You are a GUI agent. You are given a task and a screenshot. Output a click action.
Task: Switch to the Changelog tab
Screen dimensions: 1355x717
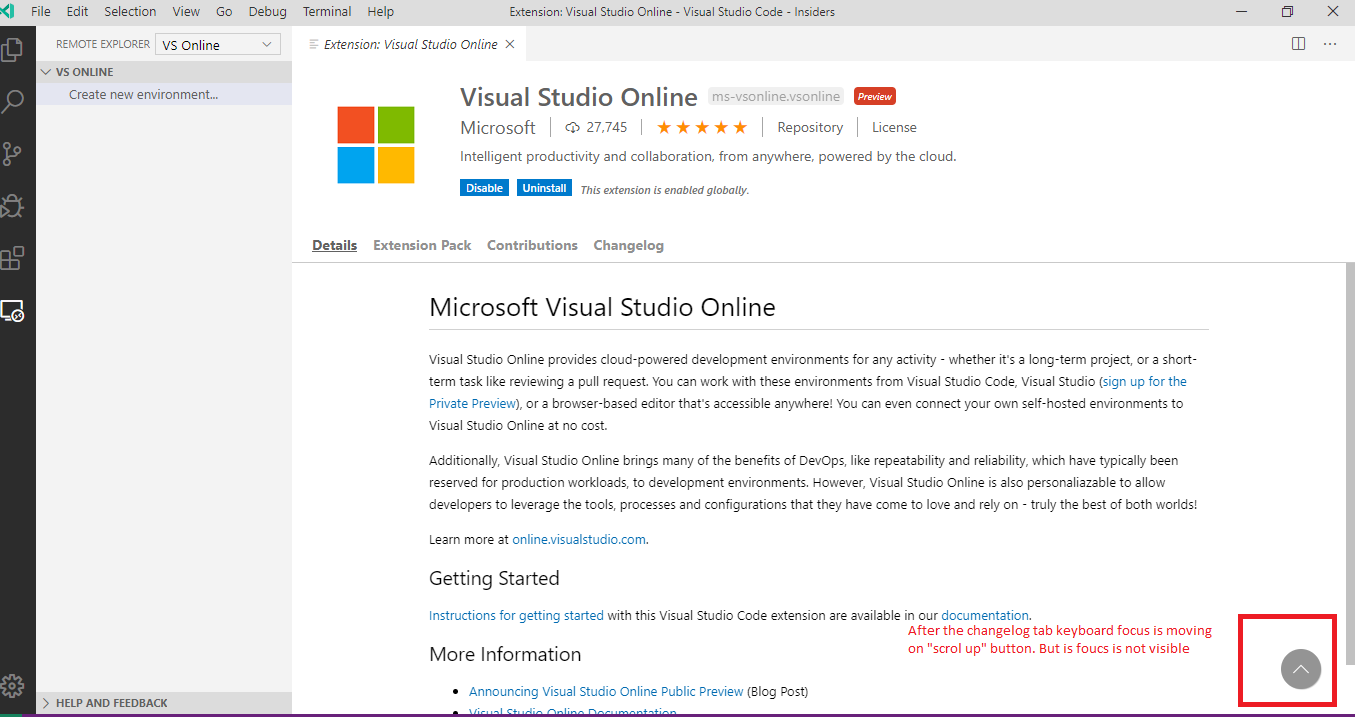tap(628, 245)
